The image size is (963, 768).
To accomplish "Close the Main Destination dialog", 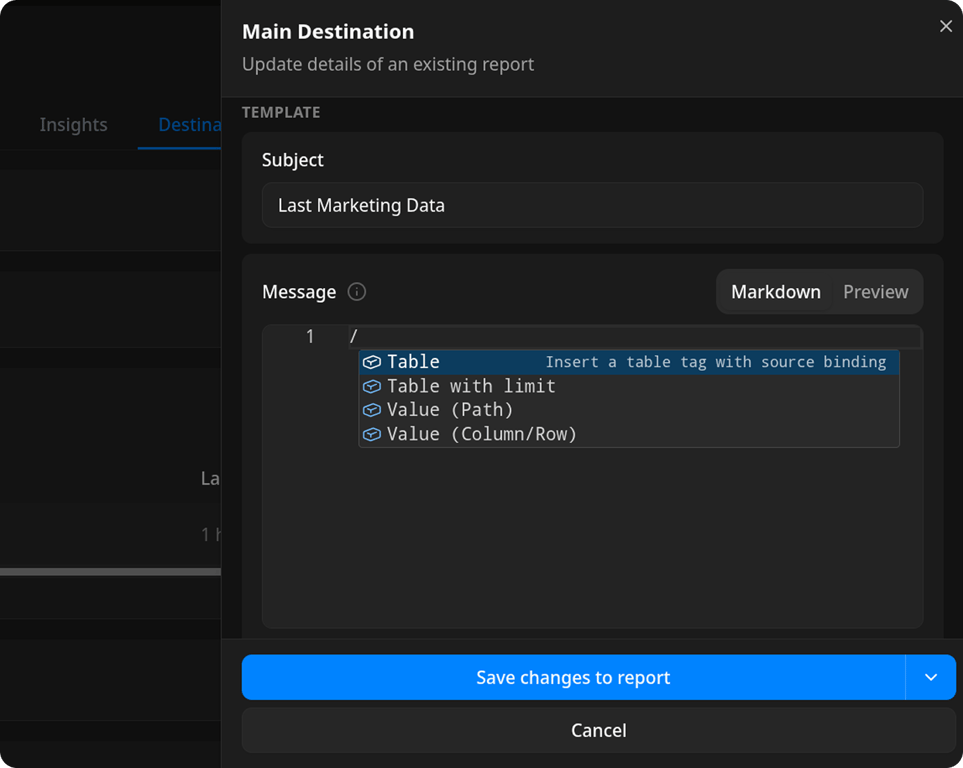I will click(x=945, y=26).
